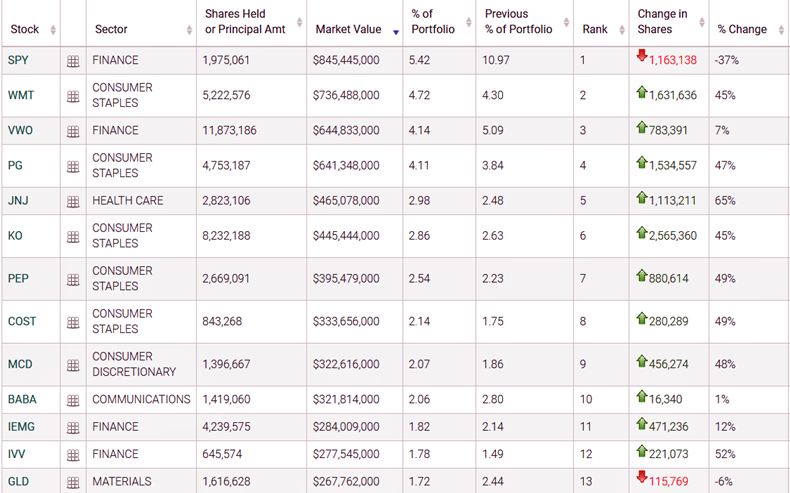Open the IEMG stock link

pos(21,427)
